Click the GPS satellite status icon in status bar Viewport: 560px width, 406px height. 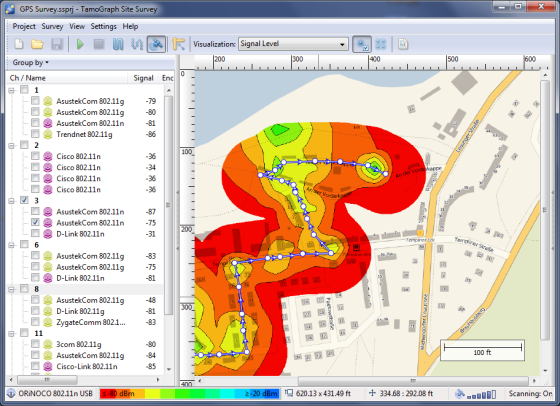[x=460, y=394]
